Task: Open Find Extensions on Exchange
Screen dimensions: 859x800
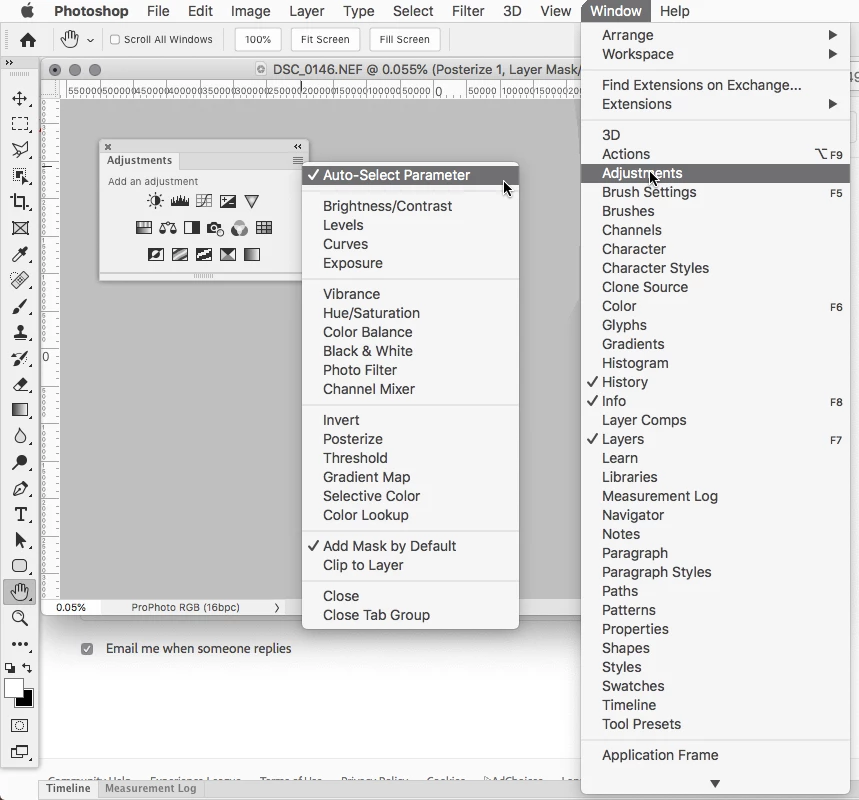Action: [x=715, y=85]
